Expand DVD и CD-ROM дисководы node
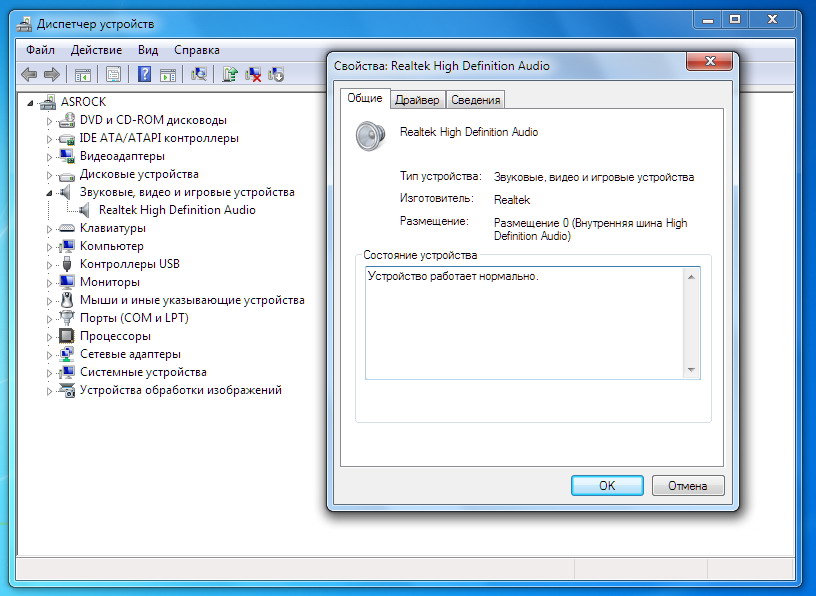This screenshot has height=596, width=816. coord(49,121)
